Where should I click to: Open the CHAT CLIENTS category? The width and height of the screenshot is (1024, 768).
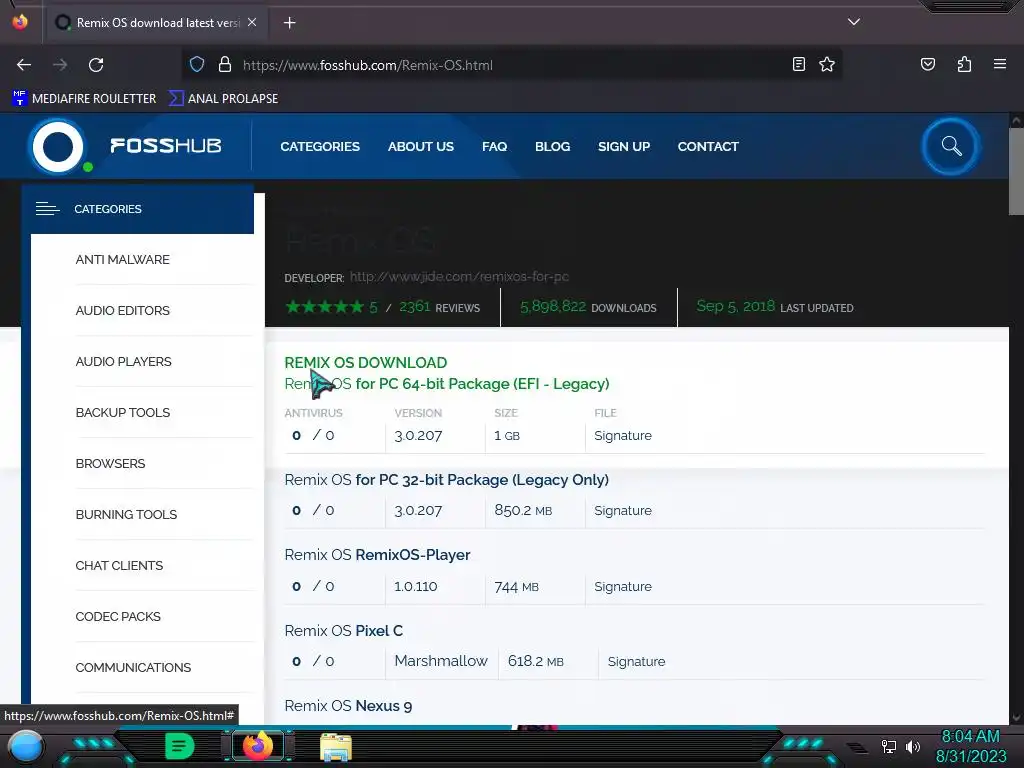(119, 565)
